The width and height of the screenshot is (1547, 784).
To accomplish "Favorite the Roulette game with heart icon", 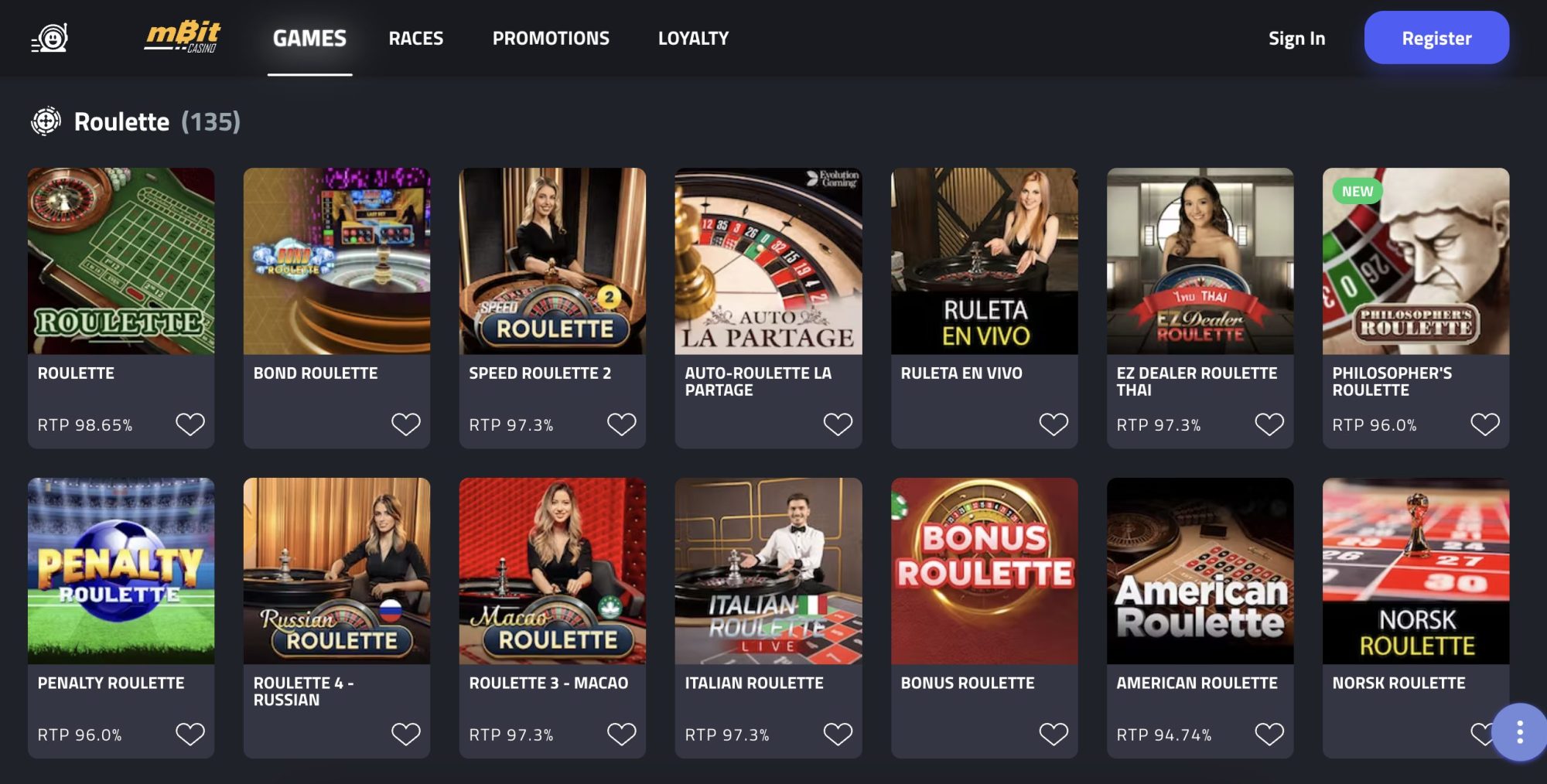I will (x=190, y=424).
